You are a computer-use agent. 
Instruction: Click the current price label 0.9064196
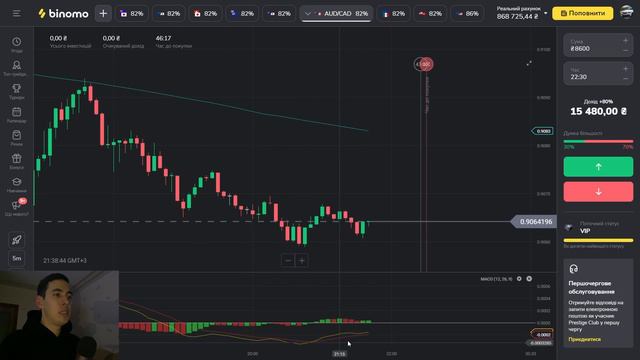[534, 222]
